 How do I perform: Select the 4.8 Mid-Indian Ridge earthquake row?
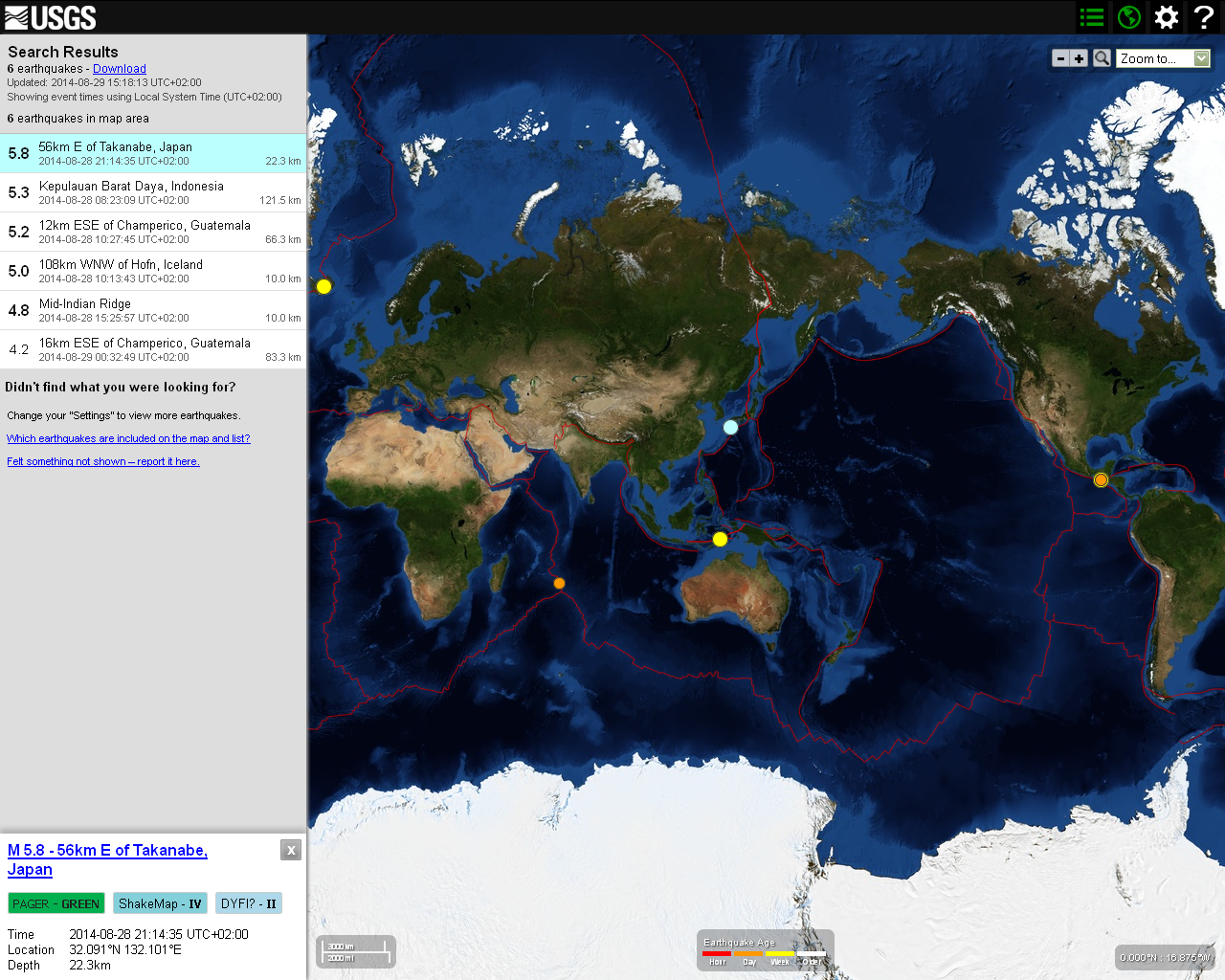tap(153, 310)
